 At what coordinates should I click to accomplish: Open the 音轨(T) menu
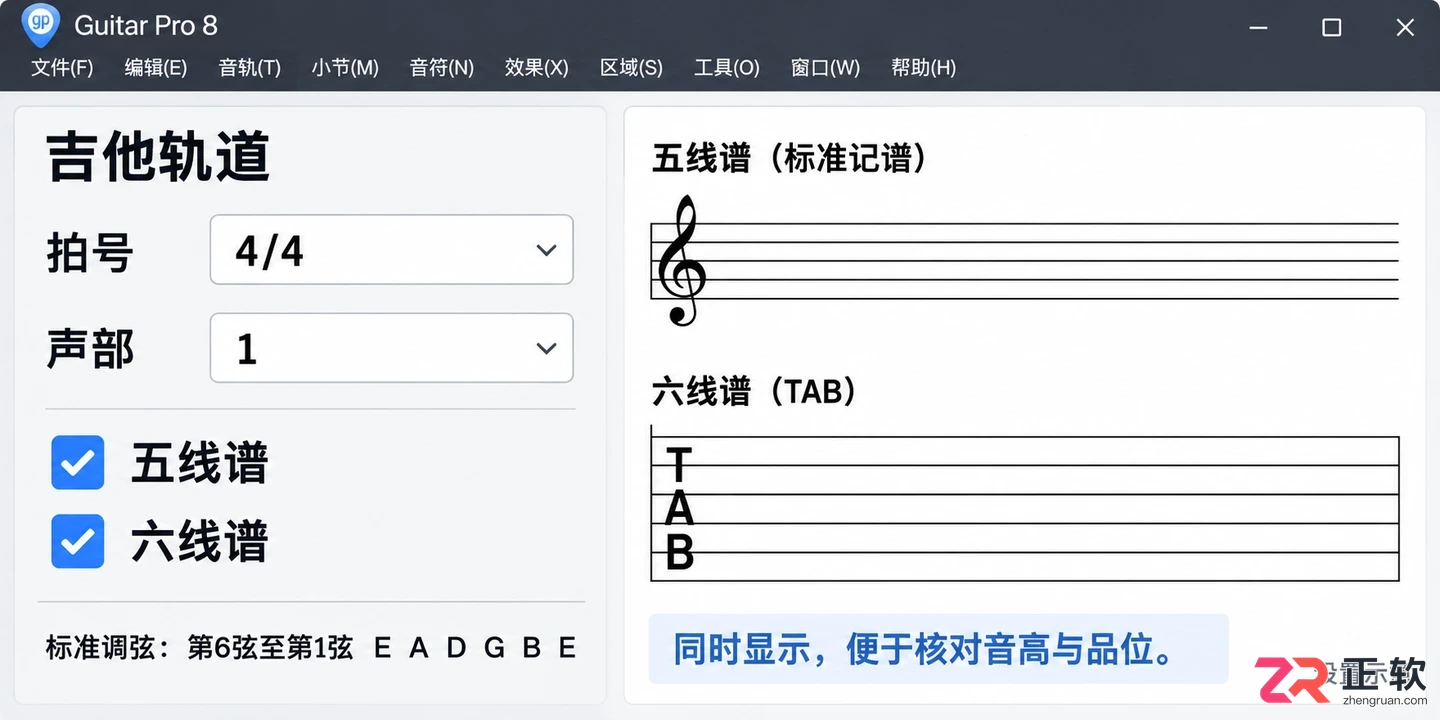pyautogui.click(x=250, y=68)
